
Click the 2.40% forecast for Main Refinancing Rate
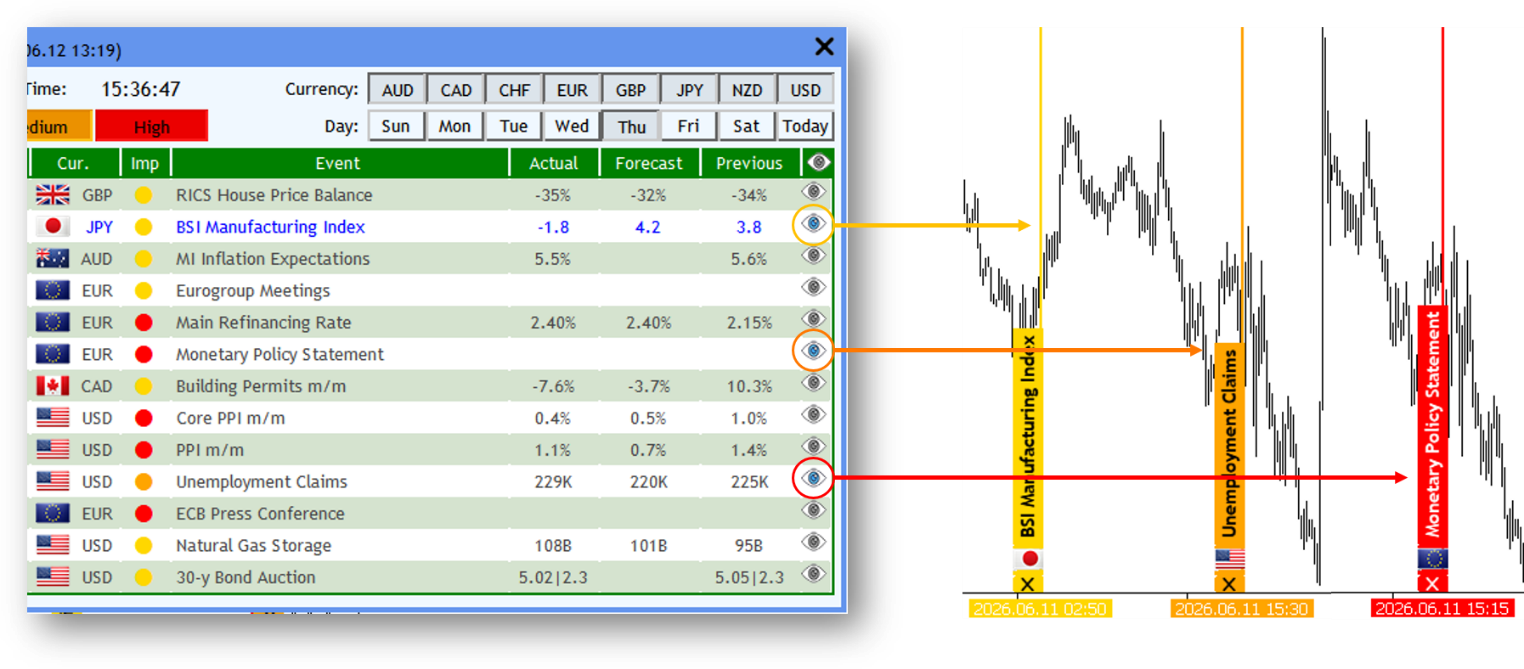pos(648,323)
